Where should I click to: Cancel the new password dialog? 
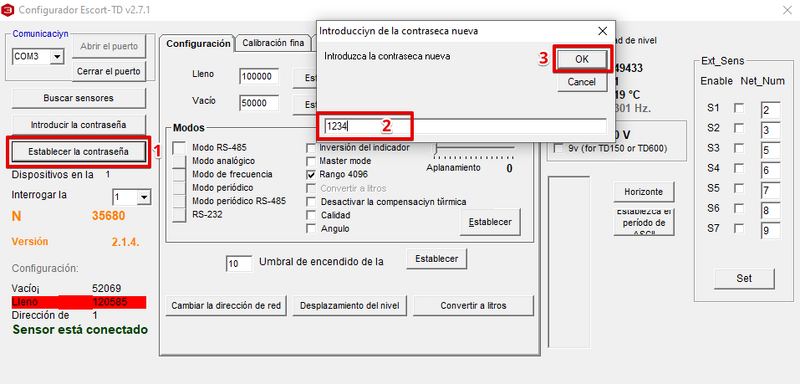[582, 82]
